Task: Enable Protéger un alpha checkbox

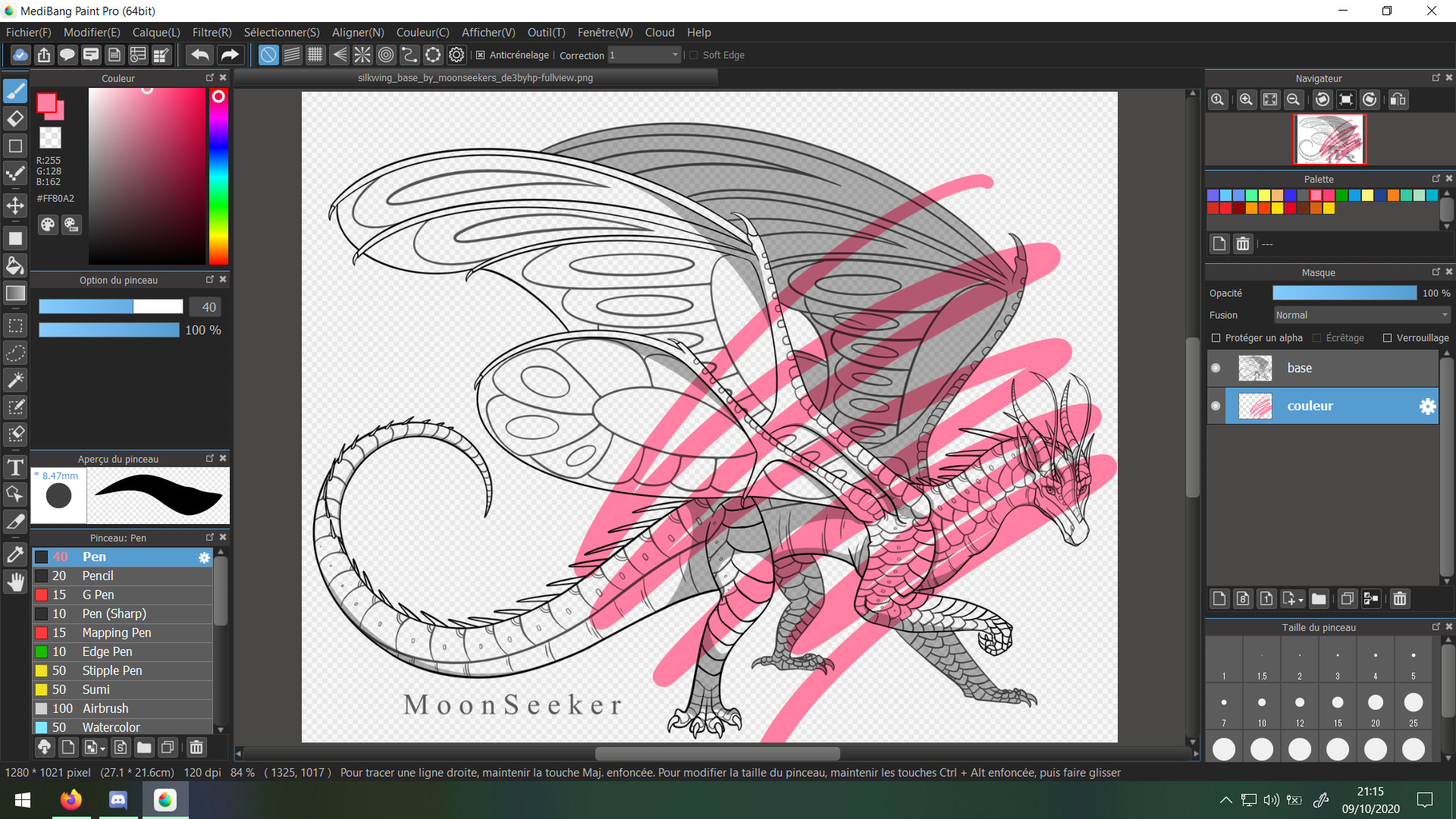Action: (x=1216, y=338)
